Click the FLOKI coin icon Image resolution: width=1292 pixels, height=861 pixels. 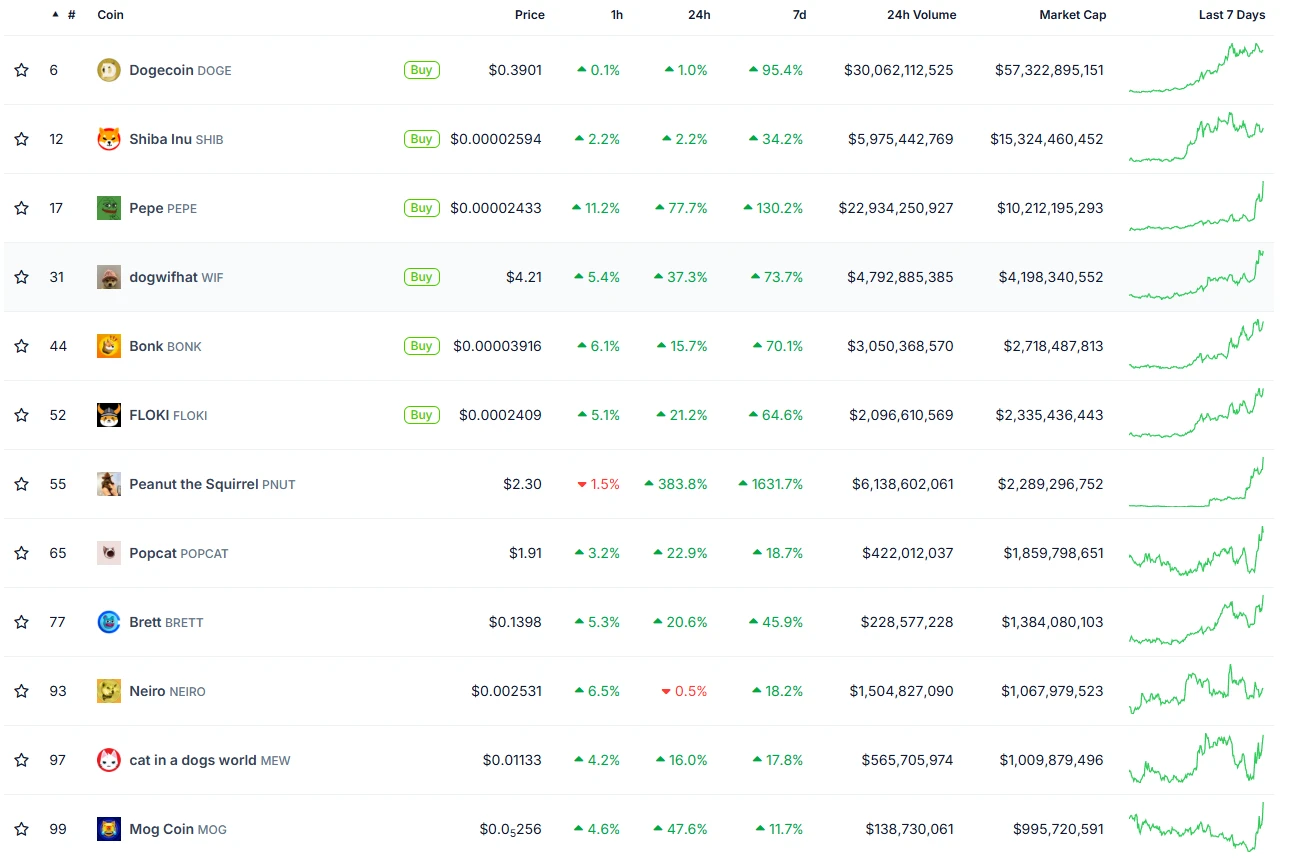[x=108, y=415]
